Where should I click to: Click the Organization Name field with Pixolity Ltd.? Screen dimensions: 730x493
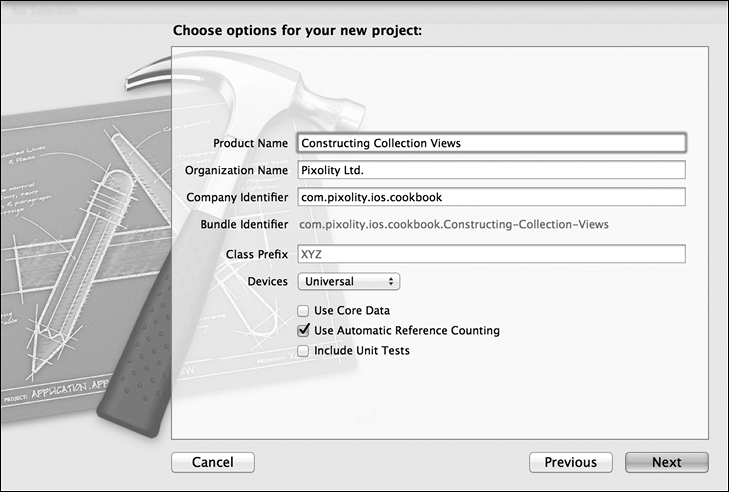491,170
